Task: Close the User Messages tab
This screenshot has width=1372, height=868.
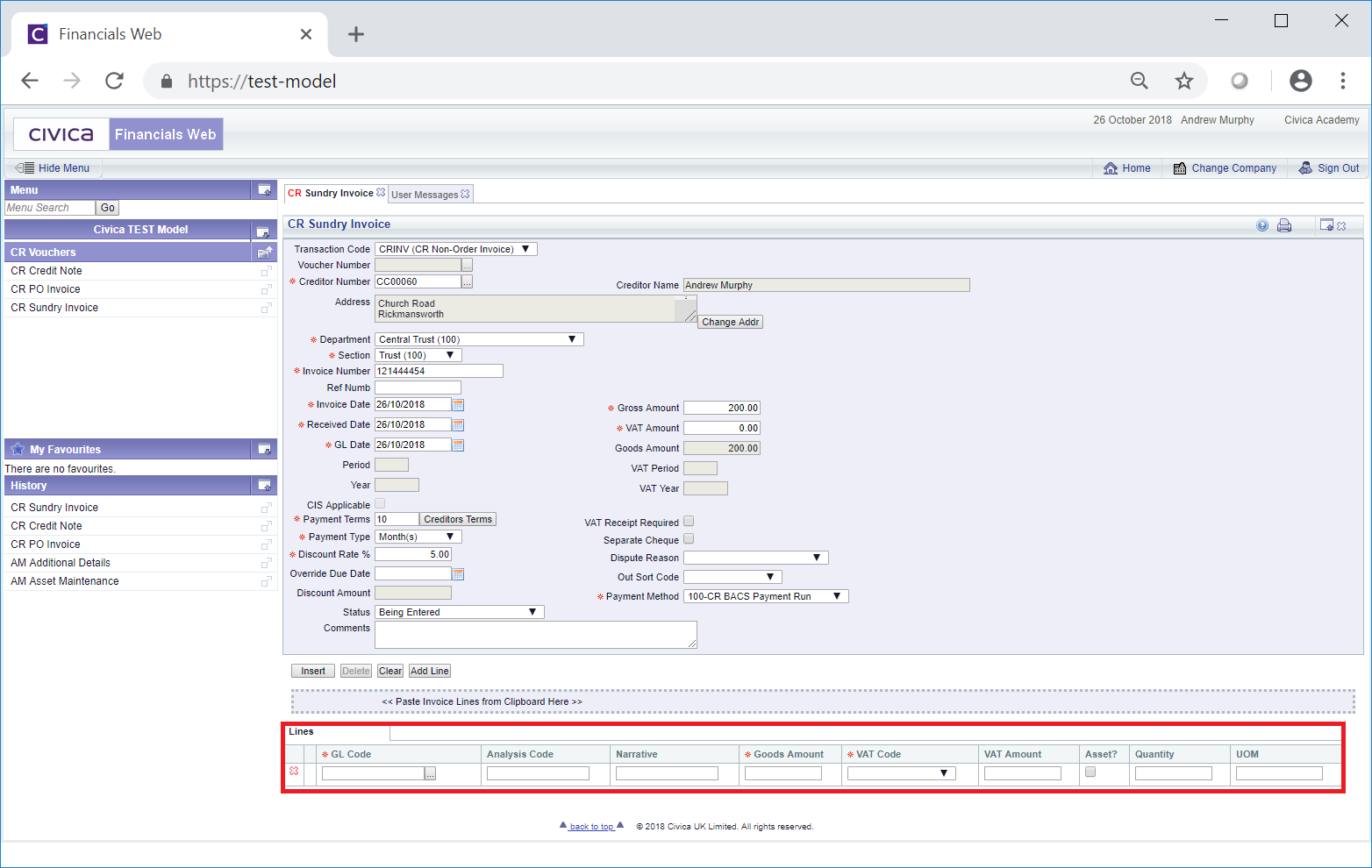Action: (465, 194)
